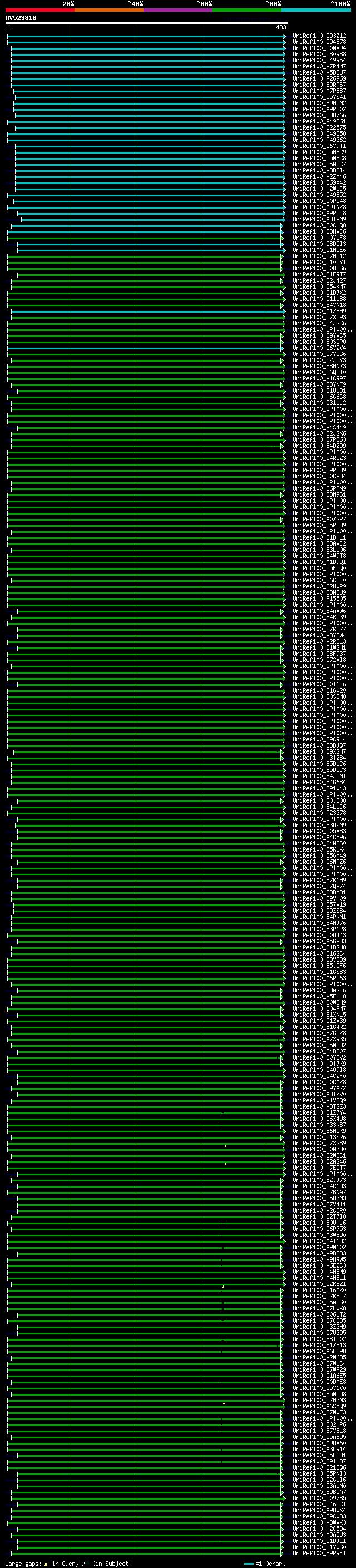Select the UniRef100_A9TNZ8 label

319,207
